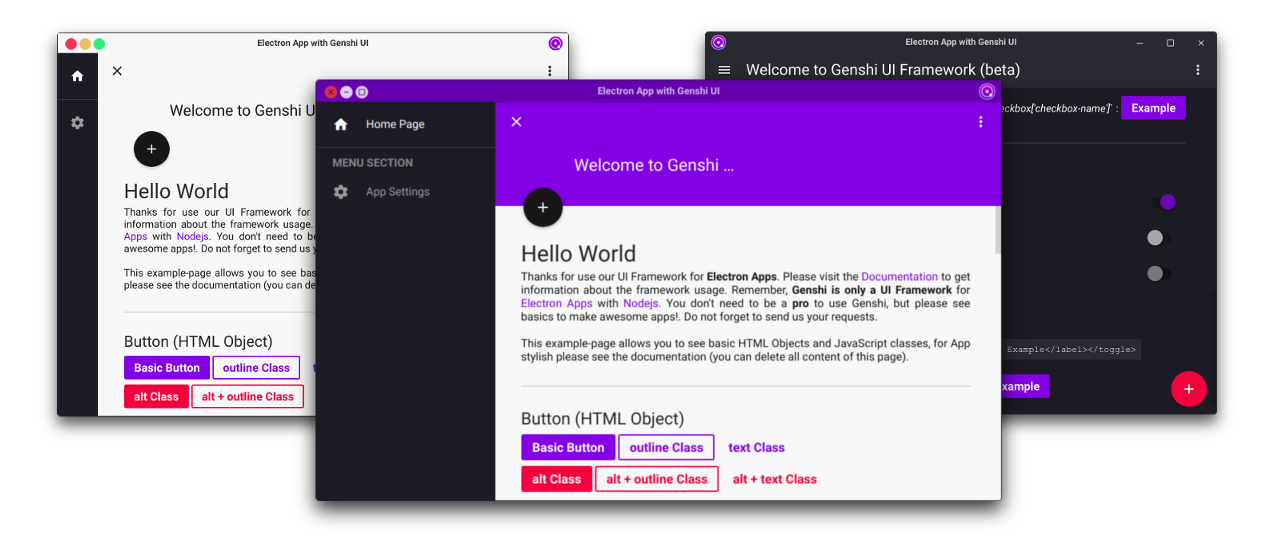Close the middle window using its red button
The height and width of the screenshot is (550, 1280).
pos(331,92)
